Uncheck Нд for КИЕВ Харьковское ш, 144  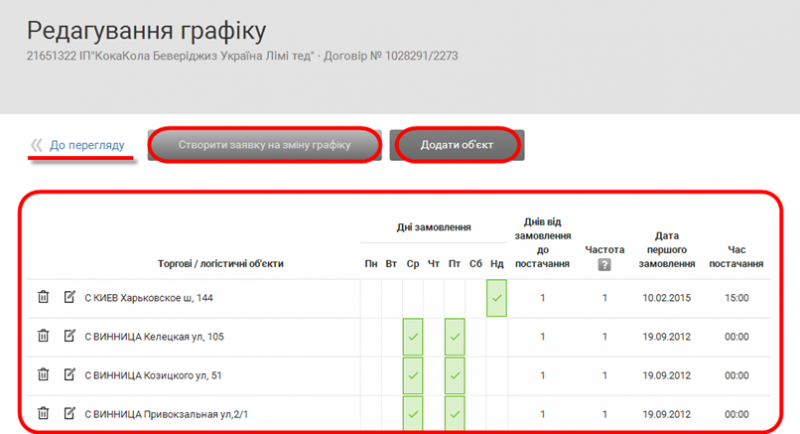(x=497, y=298)
